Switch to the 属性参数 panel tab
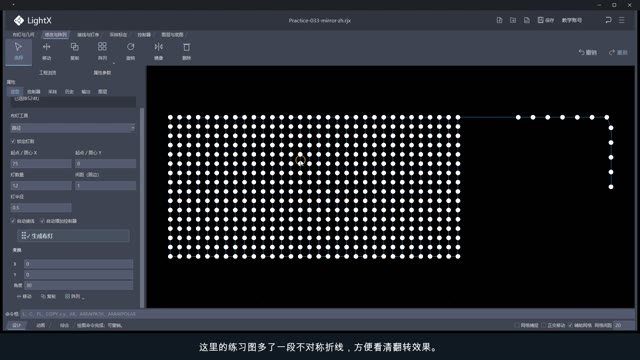Viewport: 640px width, 360px height. tap(102, 73)
